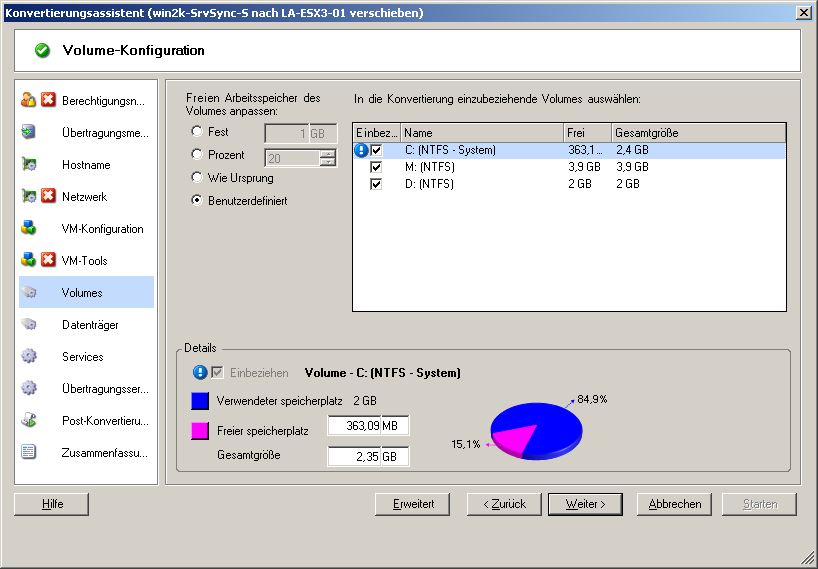Click the magenta Freier speicherplatz swatch
This screenshot has height=569, width=818.
[200, 431]
